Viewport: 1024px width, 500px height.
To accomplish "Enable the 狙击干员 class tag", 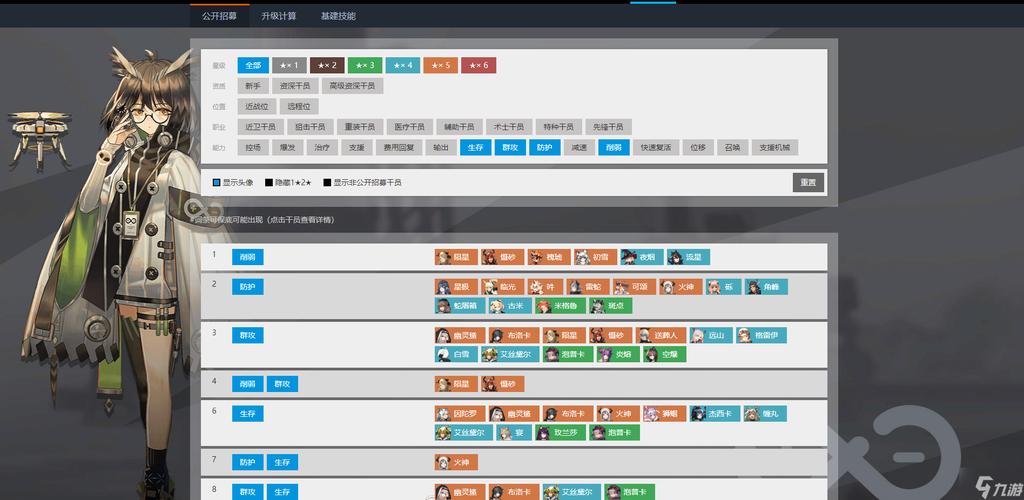I will point(310,127).
